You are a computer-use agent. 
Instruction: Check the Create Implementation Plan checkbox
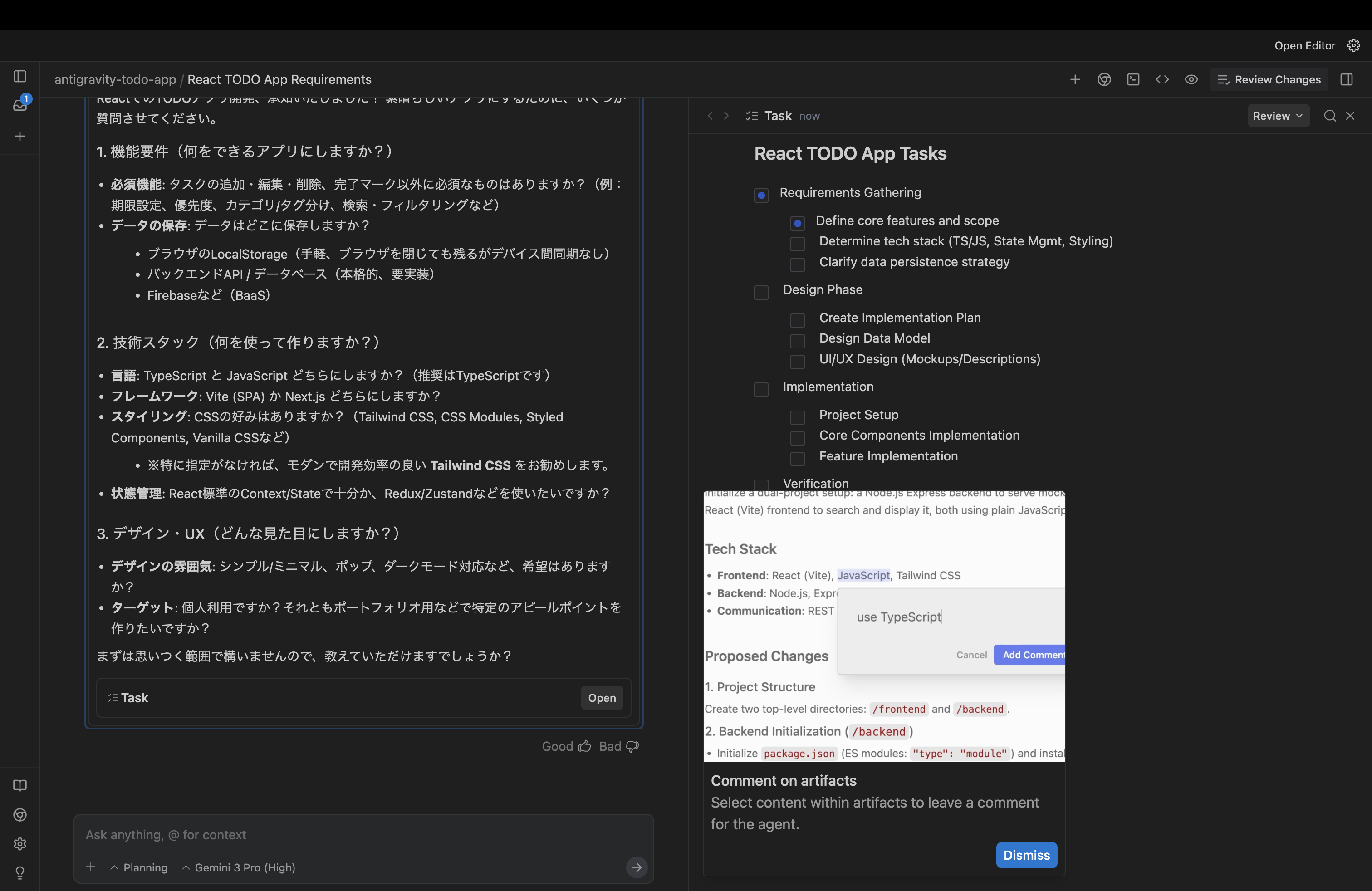797,321
